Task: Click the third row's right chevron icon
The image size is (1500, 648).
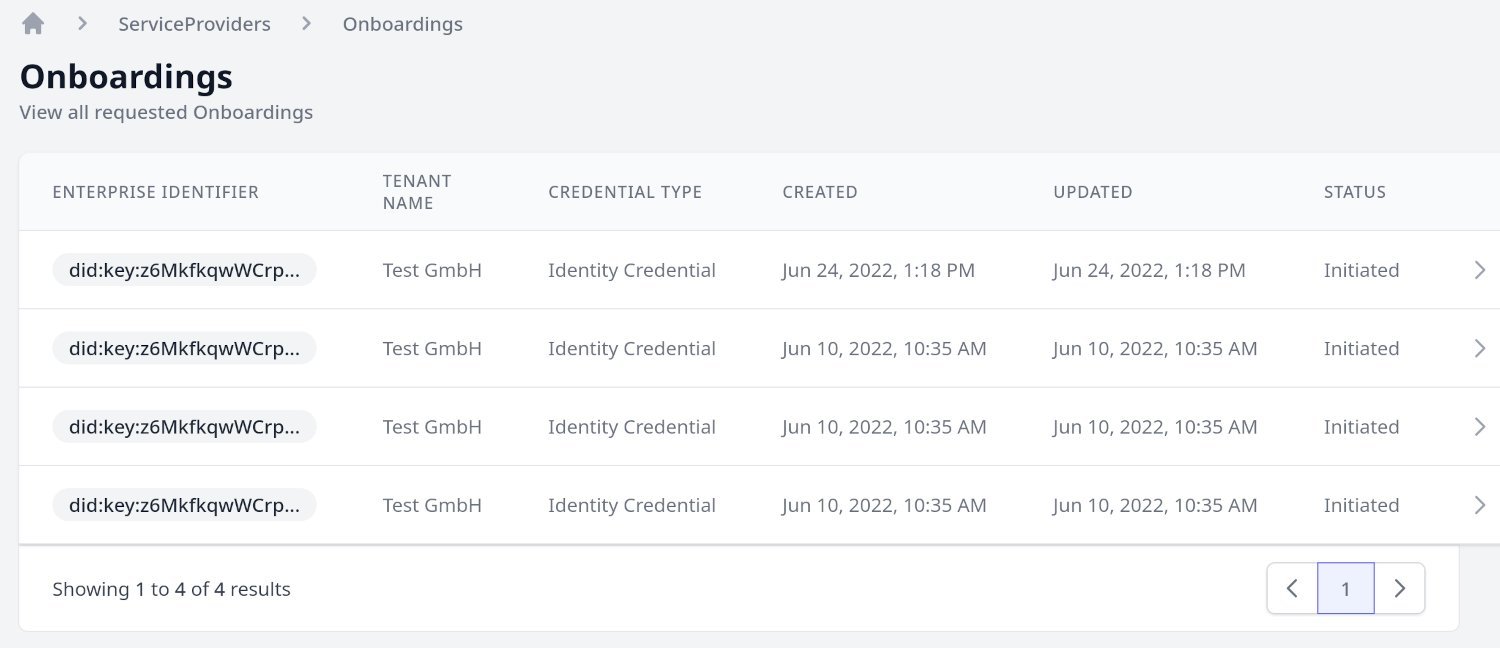Action: click(x=1480, y=426)
